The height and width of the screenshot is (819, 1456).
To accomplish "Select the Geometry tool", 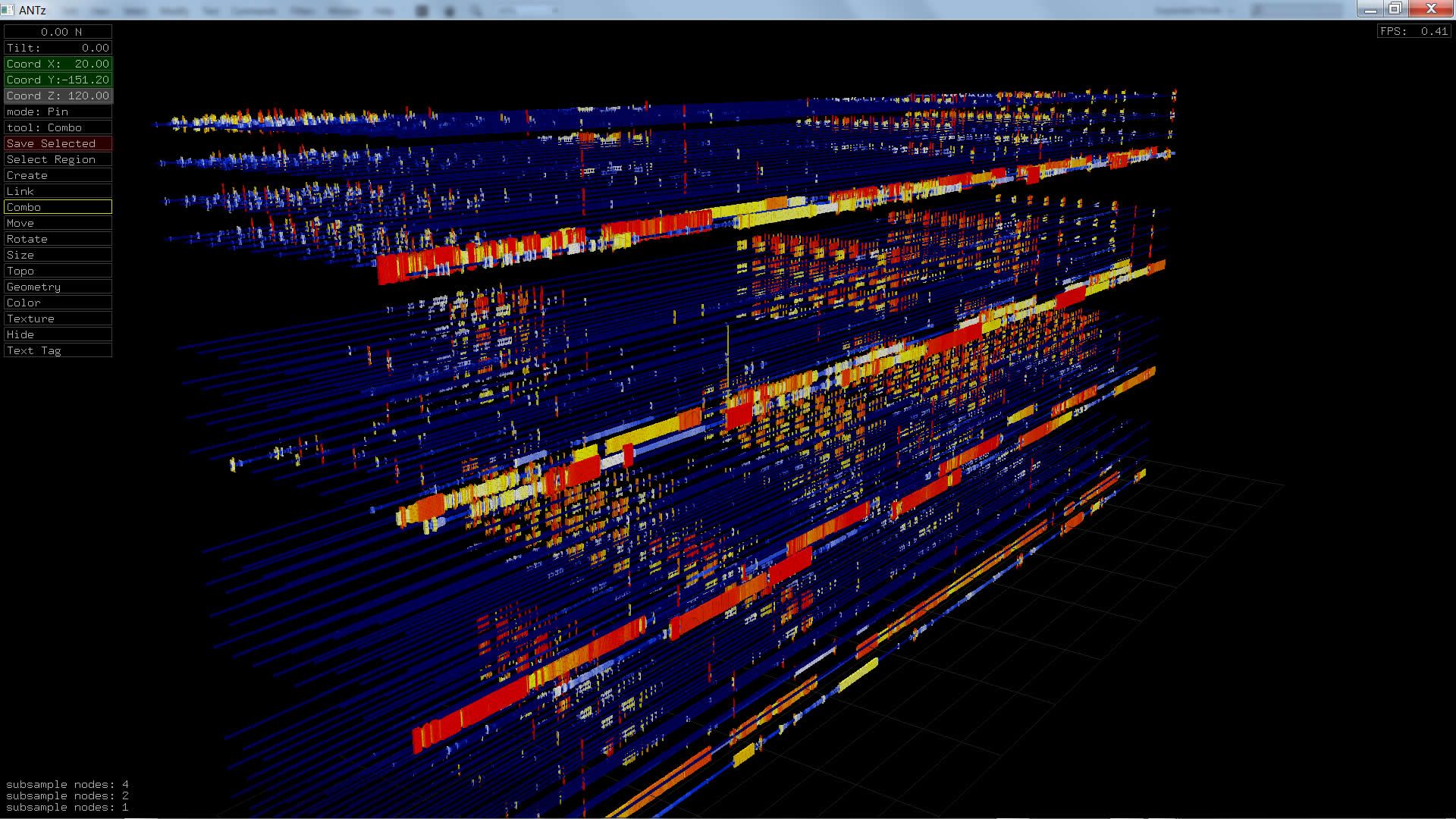I will tap(58, 287).
